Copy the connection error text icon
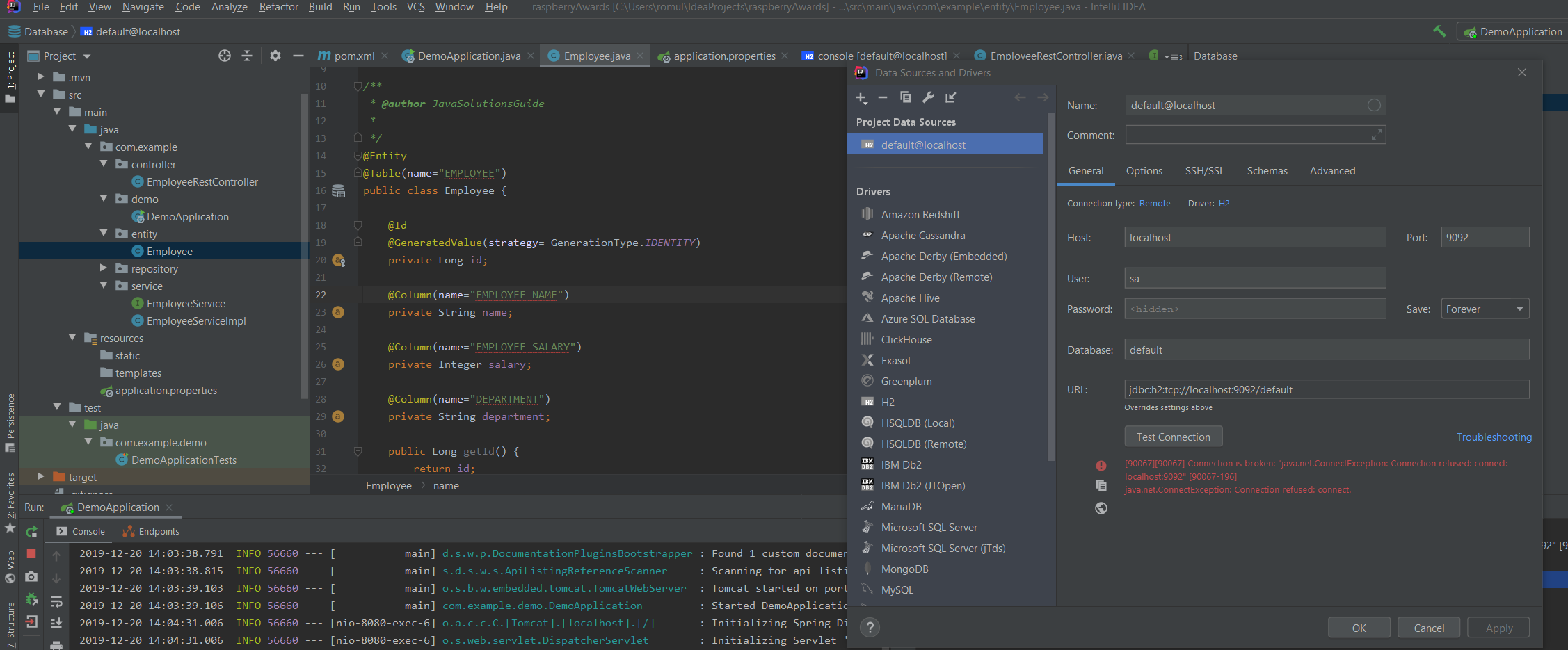 (x=1101, y=486)
